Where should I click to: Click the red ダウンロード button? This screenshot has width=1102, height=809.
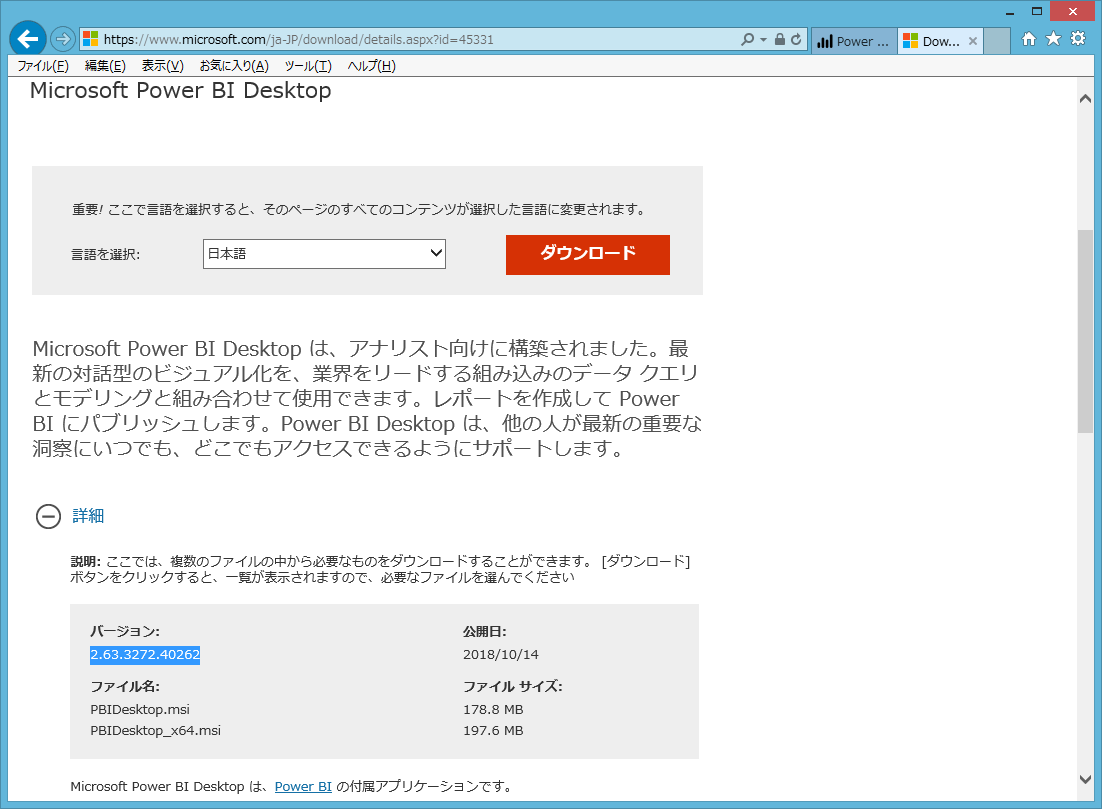[588, 254]
